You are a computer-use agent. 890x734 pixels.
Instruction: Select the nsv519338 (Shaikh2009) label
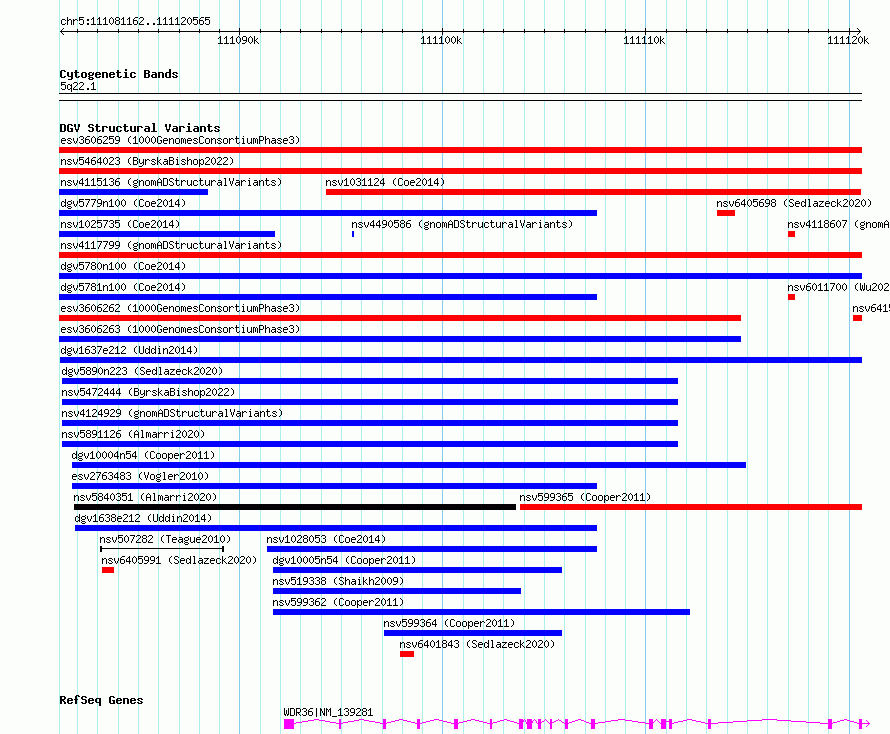click(x=338, y=581)
